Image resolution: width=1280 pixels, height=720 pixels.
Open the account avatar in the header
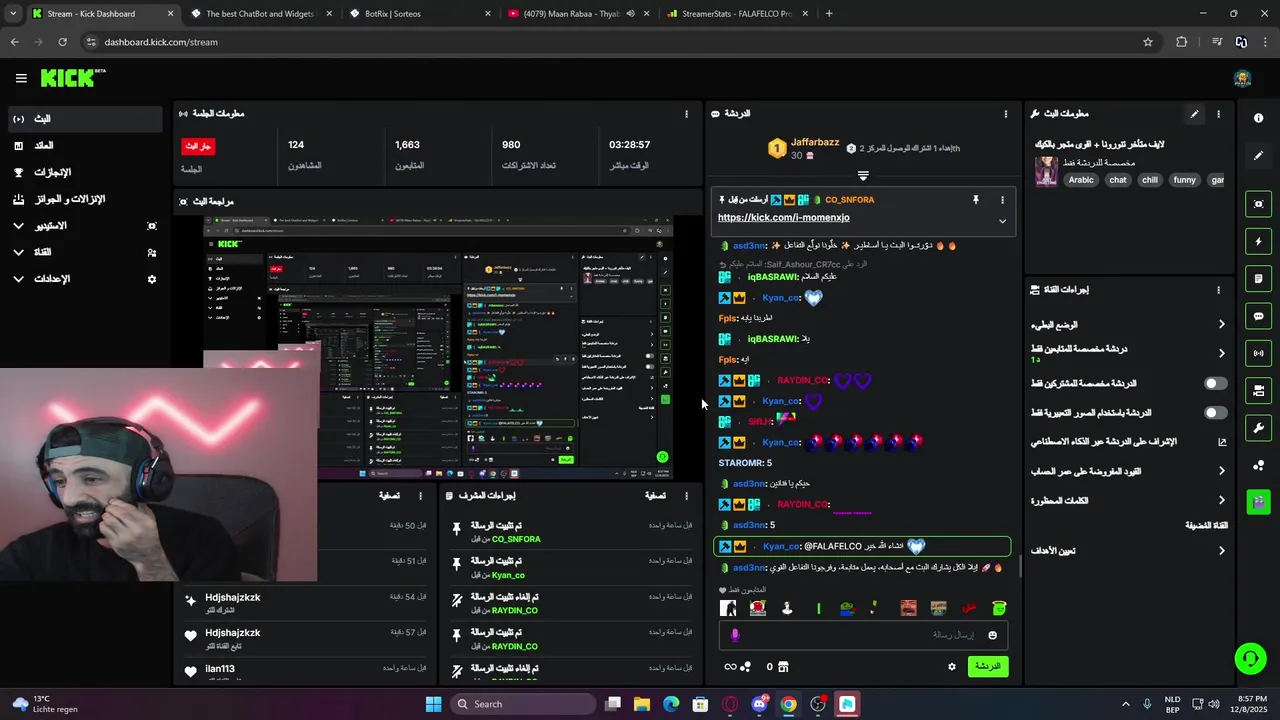point(1243,79)
